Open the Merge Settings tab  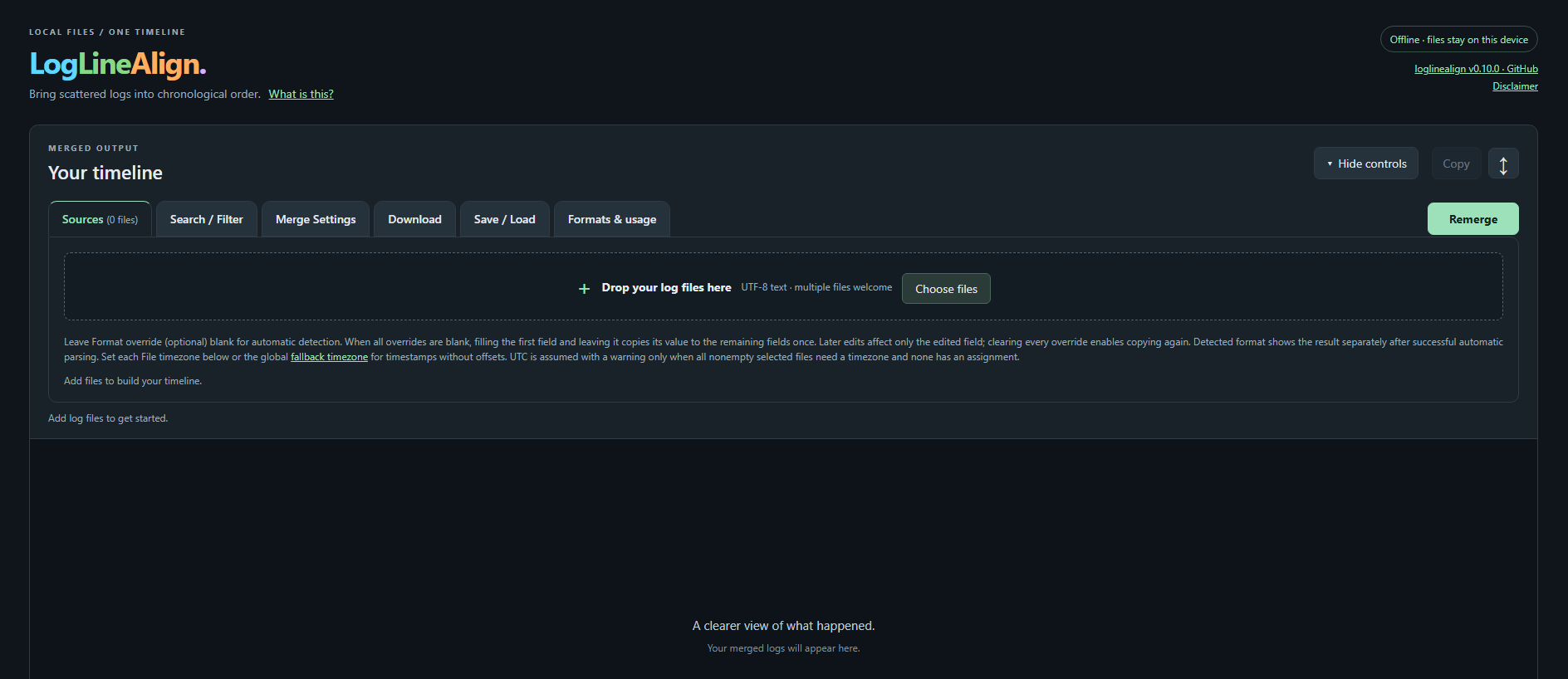pyautogui.click(x=316, y=219)
